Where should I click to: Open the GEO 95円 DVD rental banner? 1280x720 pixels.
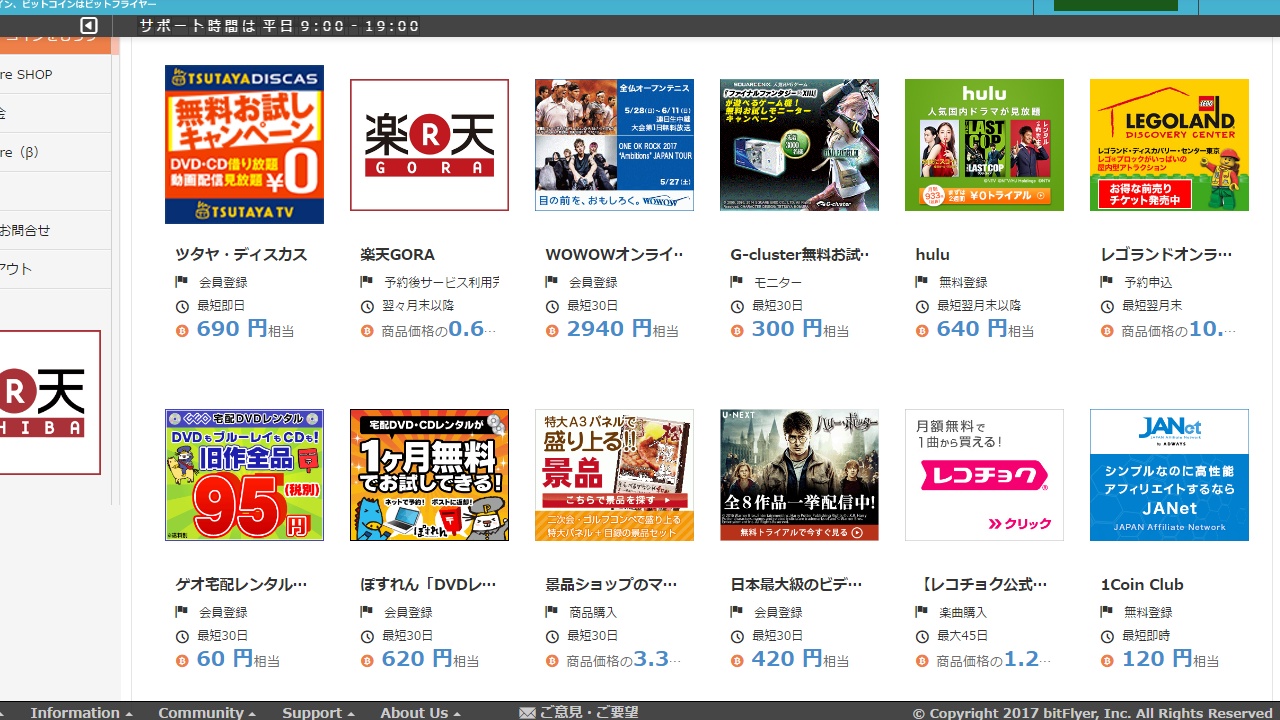pos(244,475)
